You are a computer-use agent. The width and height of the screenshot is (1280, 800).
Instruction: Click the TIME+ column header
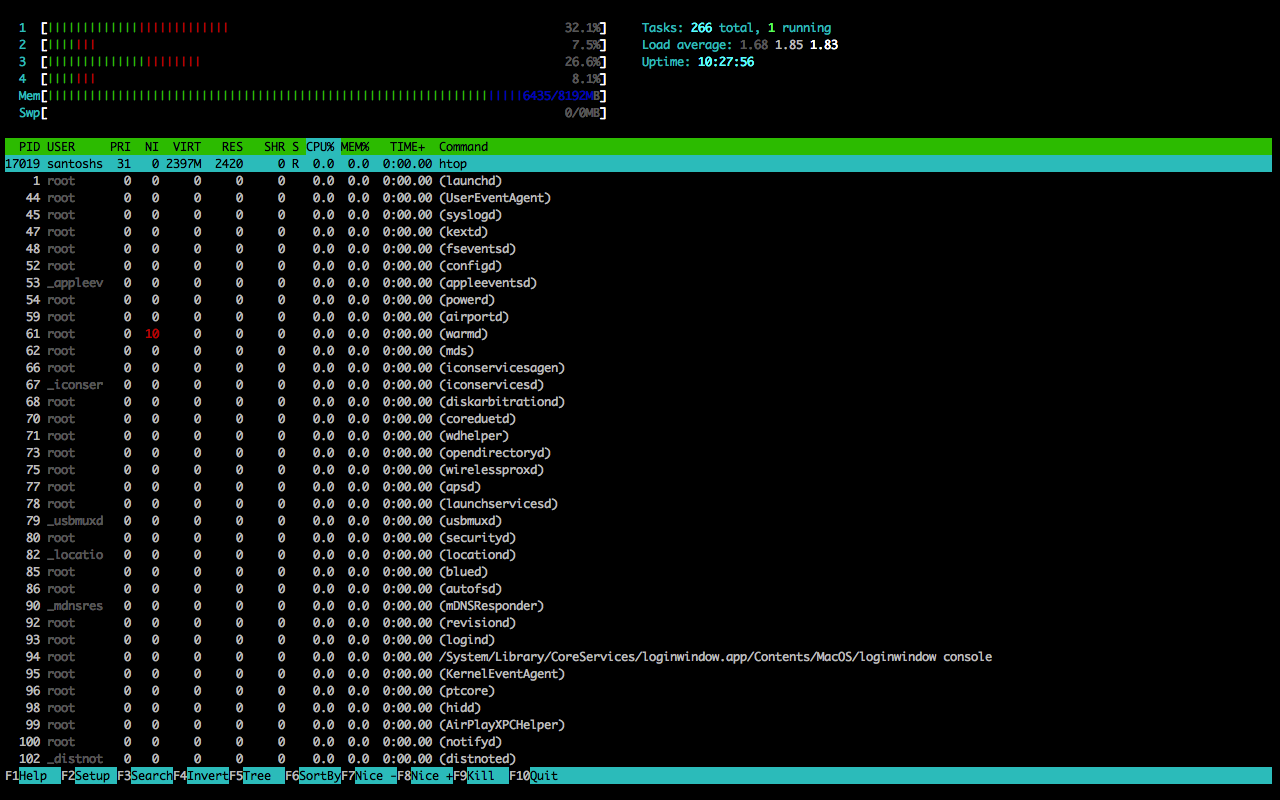point(407,147)
